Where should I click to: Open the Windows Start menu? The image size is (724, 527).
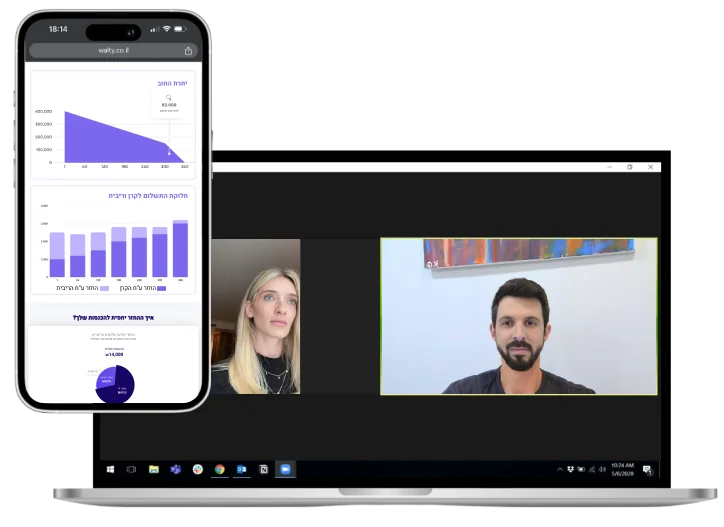pos(110,469)
